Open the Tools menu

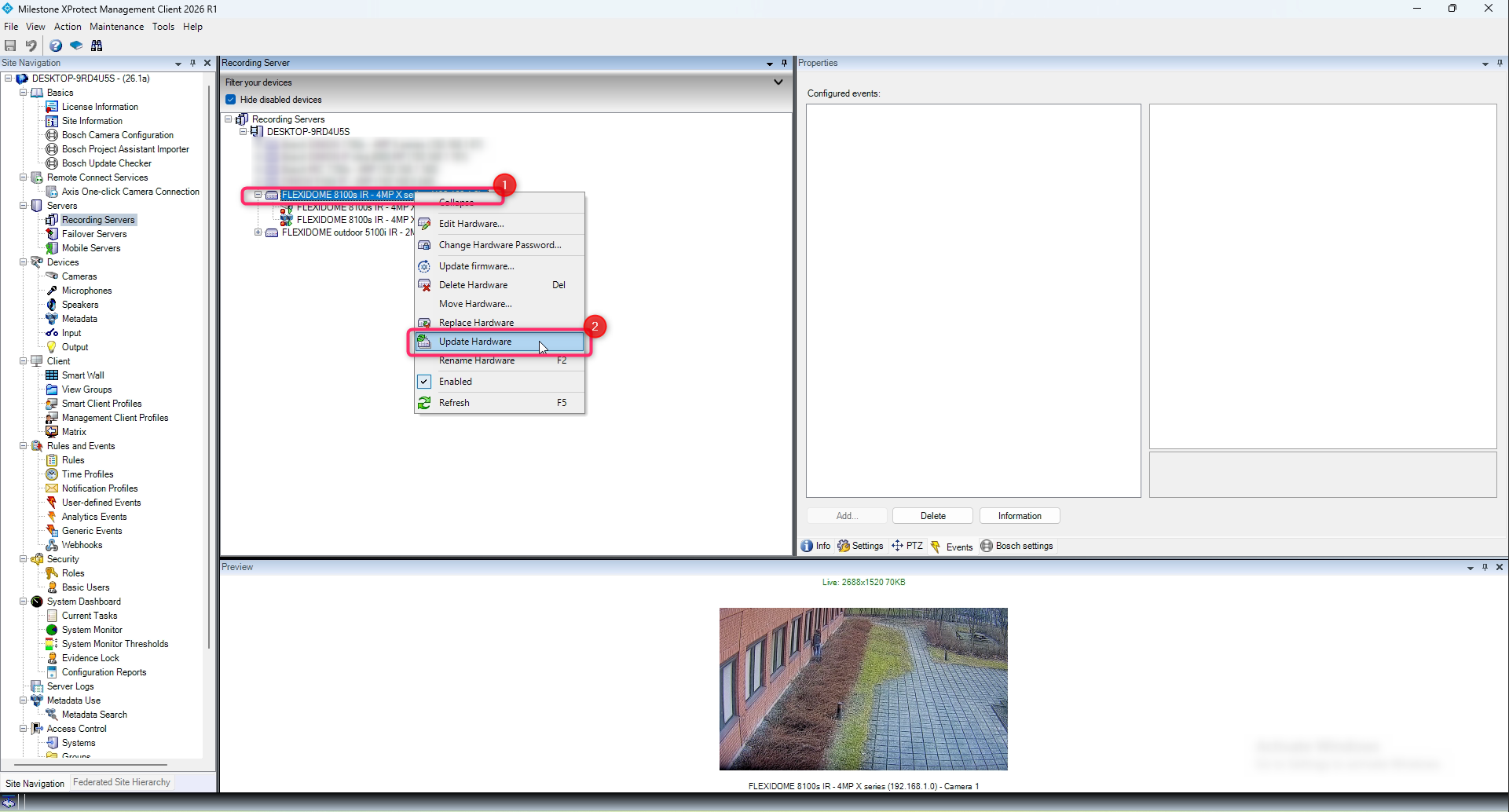(163, 27)
